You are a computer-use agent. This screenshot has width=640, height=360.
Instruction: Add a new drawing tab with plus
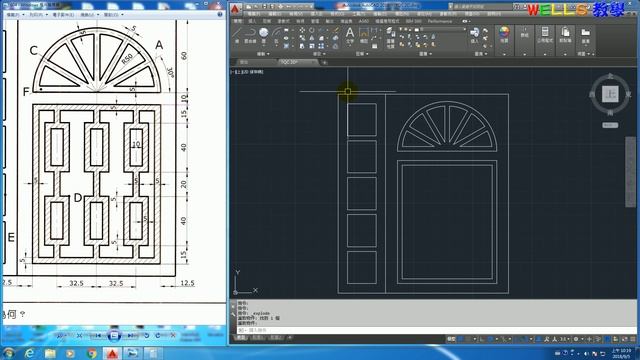point(324,62)
